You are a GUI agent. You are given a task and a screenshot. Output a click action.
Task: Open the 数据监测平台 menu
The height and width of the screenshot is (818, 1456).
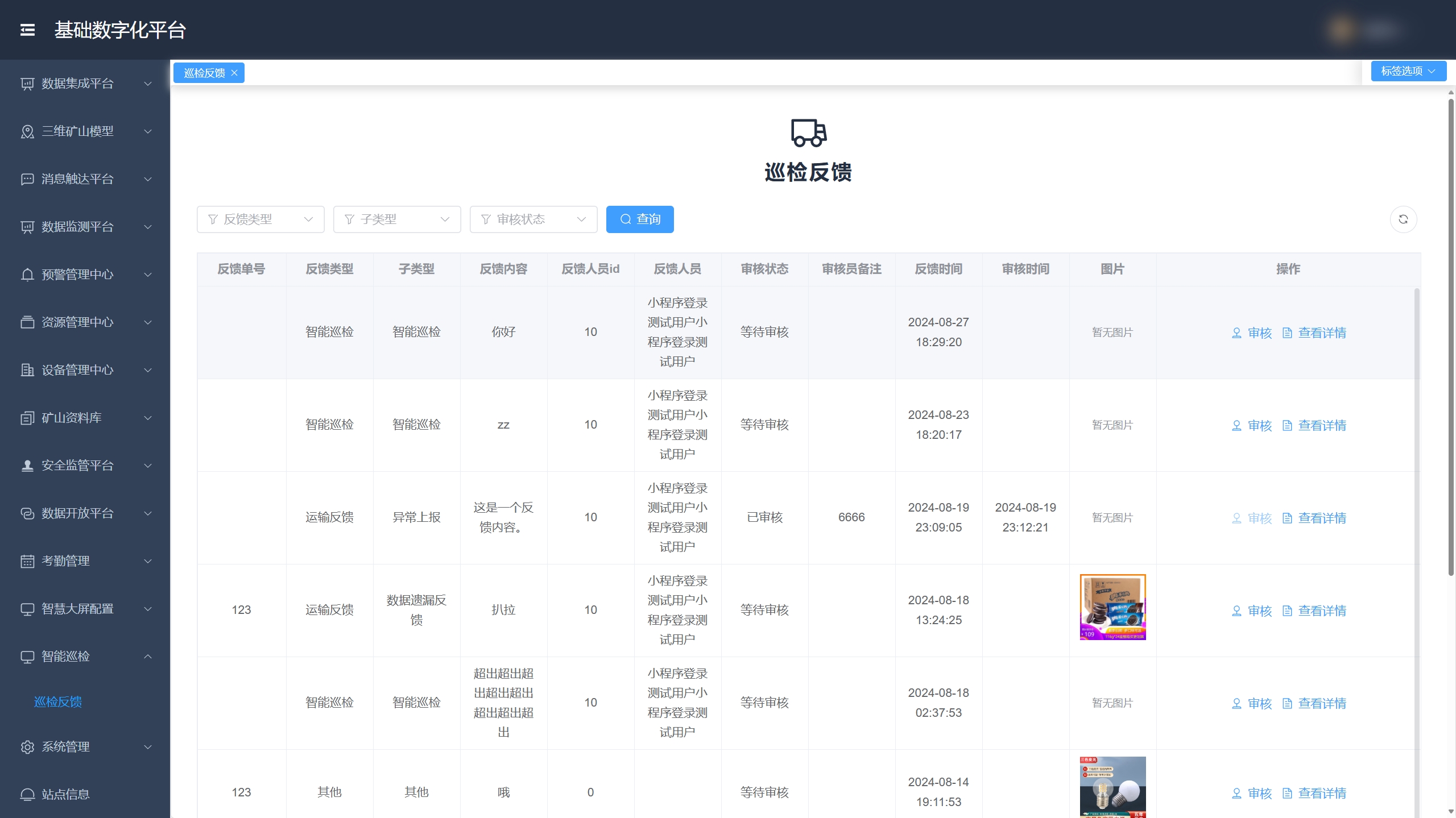coord(85,227)
